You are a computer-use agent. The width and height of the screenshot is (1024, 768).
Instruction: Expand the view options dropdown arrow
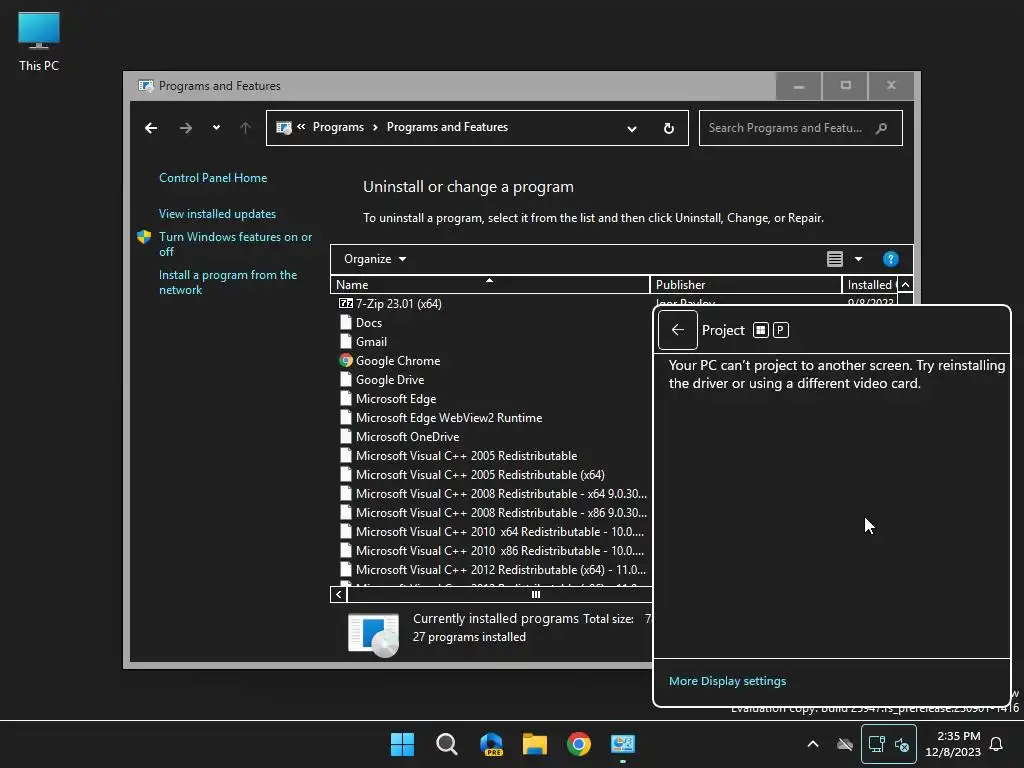point(858,259)
